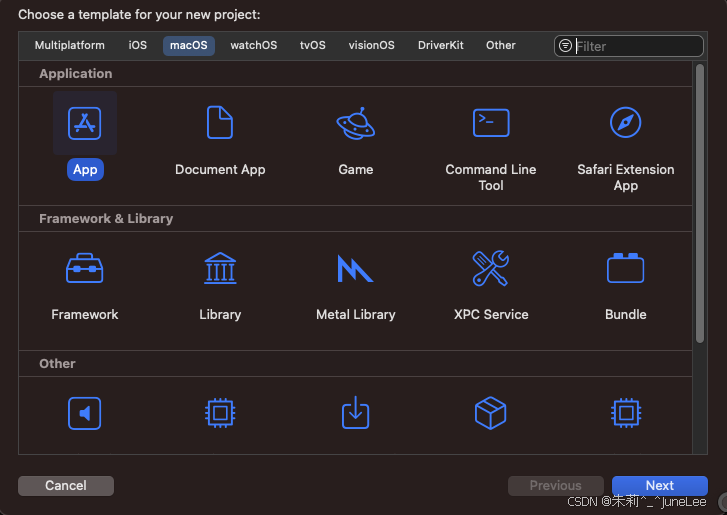This screenshot has width=727, height=515.
Task: Select the Framework toolbox icon
Action: (84, 268)
